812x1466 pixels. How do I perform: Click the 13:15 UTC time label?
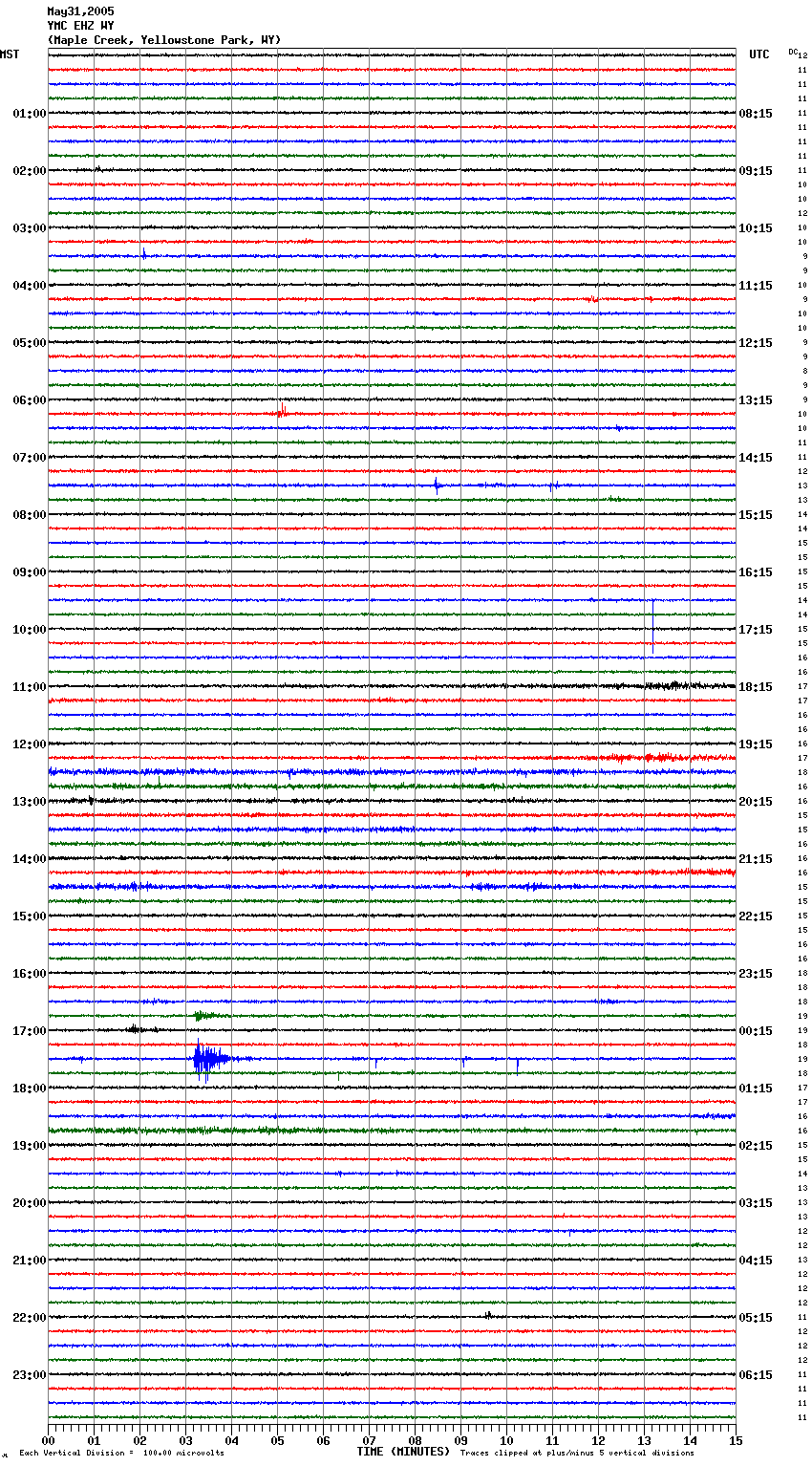(x=756, y=400)
